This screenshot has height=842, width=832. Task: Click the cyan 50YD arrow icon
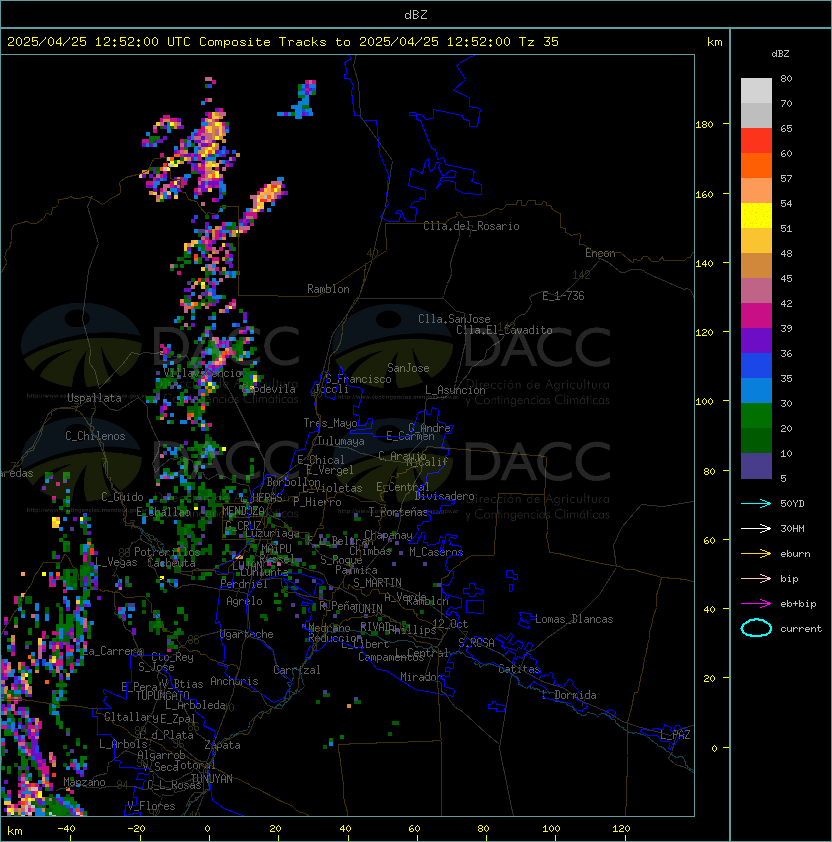(x=756, y=504)
